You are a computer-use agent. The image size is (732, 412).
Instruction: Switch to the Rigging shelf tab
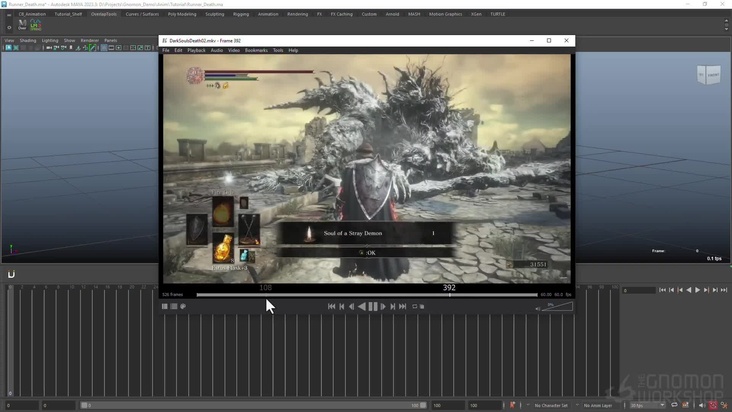(x=241, y=14)
